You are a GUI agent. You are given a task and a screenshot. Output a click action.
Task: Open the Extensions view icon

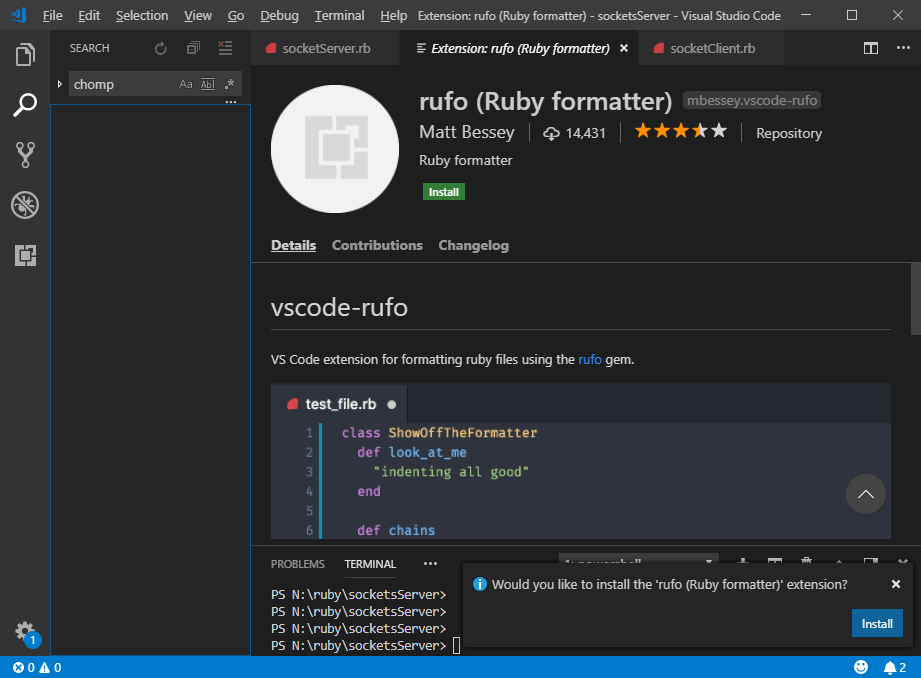(25, 256)
